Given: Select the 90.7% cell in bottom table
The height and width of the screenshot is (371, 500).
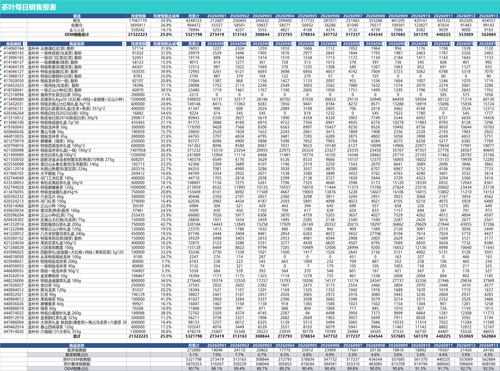Looking at the screenshot, I should tap(194, 369).
